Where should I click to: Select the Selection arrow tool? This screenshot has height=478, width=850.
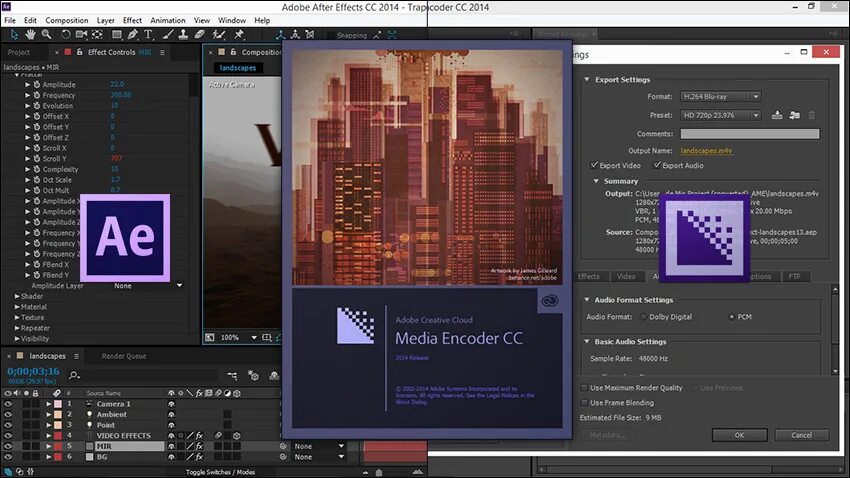(14, 35)
